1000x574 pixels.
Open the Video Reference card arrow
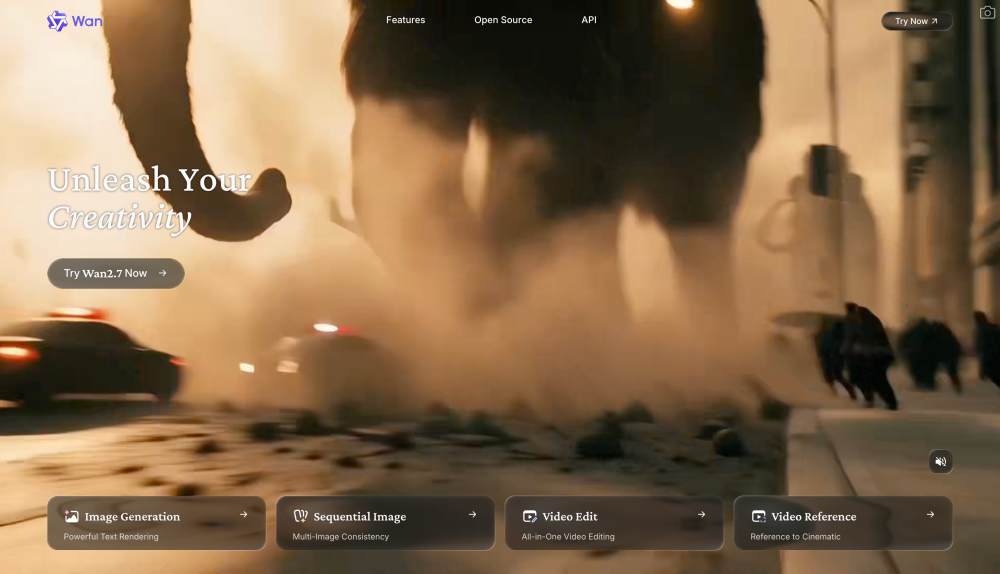(930, 514)
